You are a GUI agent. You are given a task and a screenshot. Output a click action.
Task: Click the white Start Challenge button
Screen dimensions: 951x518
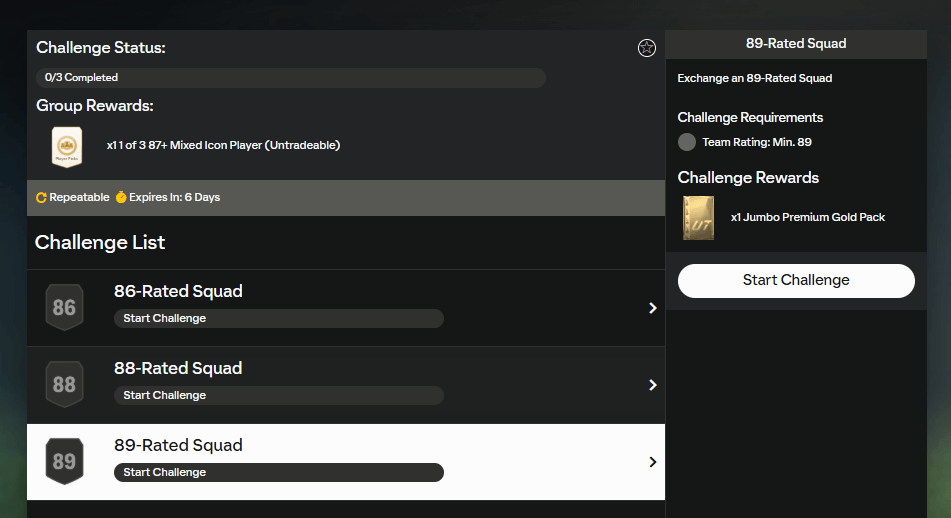(796, 280)
